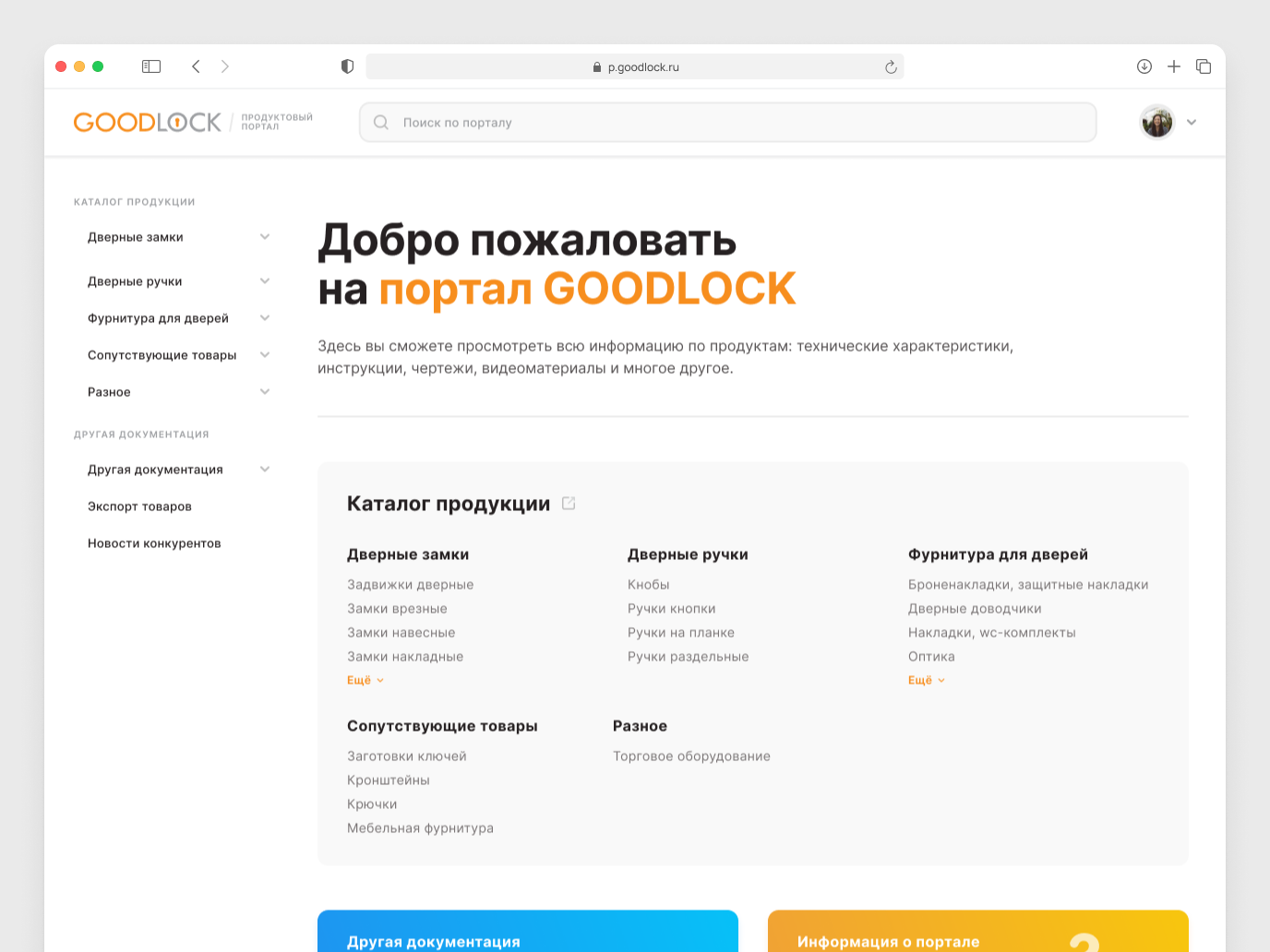
Task: Select Фурнитура для дверей sidebar item
Action: (158, 318)
